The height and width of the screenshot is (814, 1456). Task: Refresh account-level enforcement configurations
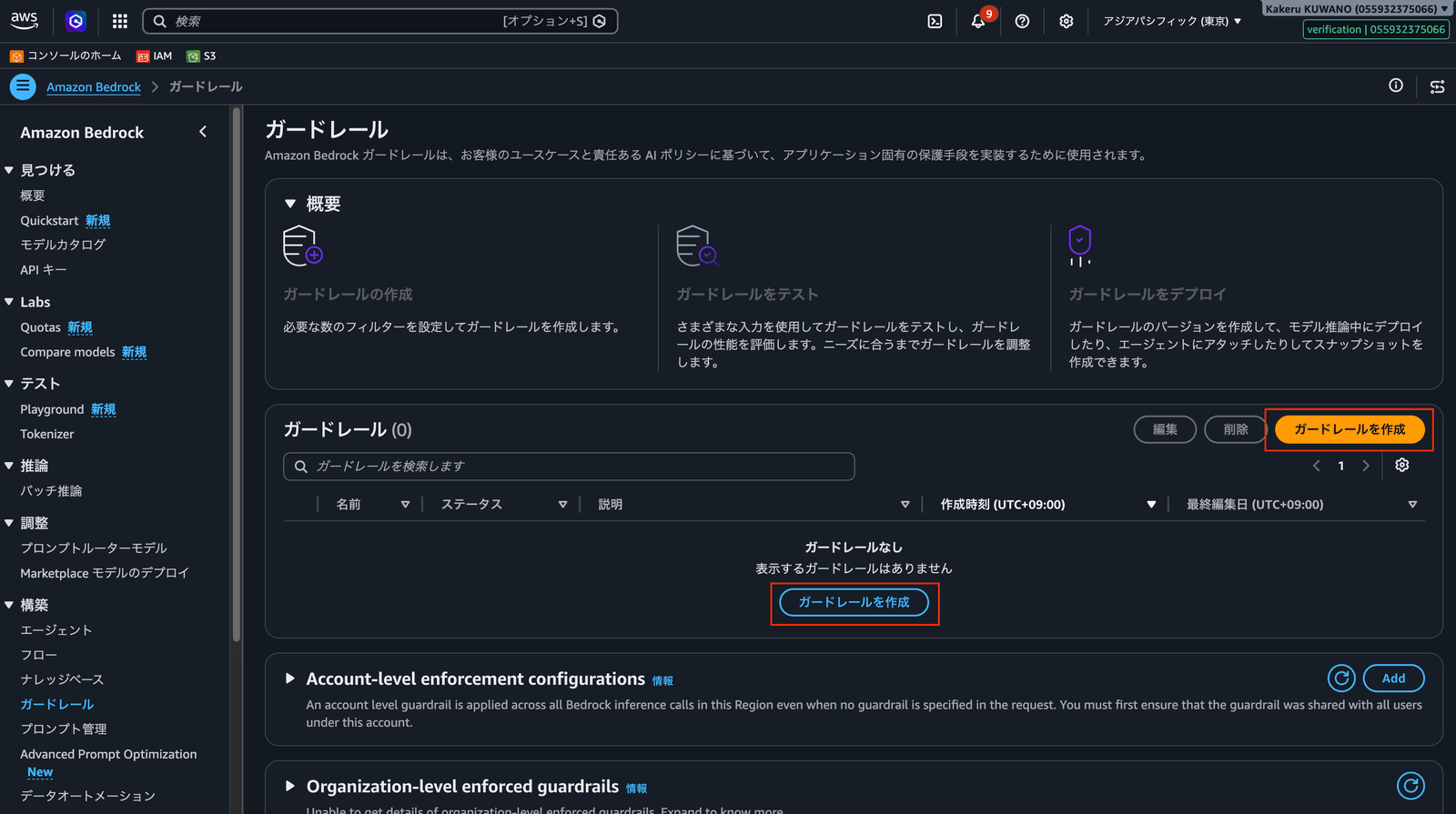pos(1341,678)
